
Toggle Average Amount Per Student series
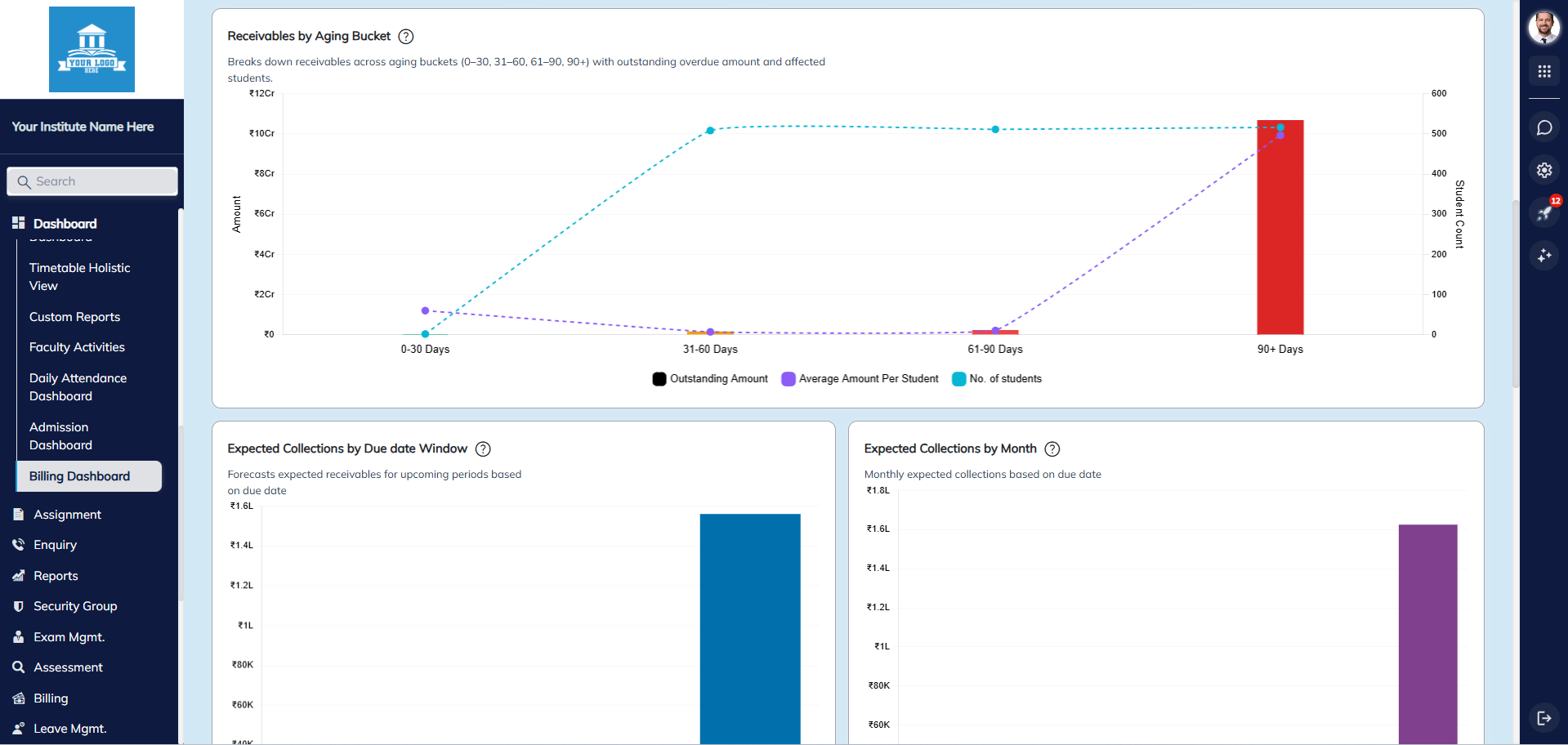(x=860, y=379)
